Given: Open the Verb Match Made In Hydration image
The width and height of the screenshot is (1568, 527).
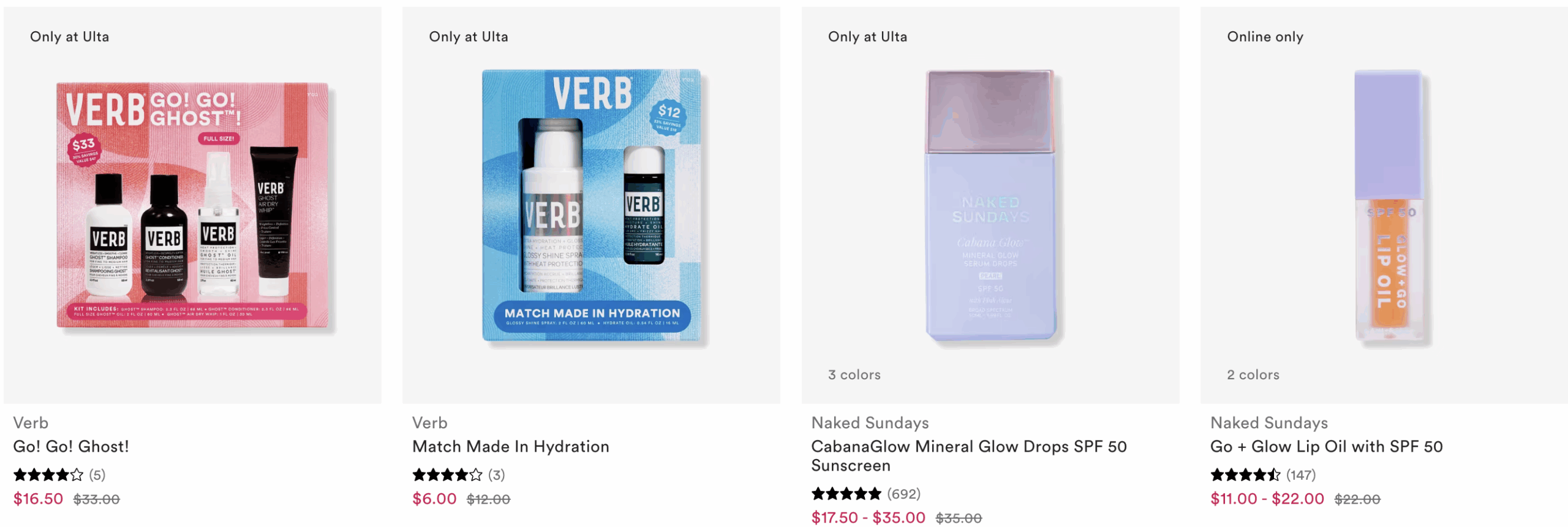Looking at the screenshot, I should (591, 205).
